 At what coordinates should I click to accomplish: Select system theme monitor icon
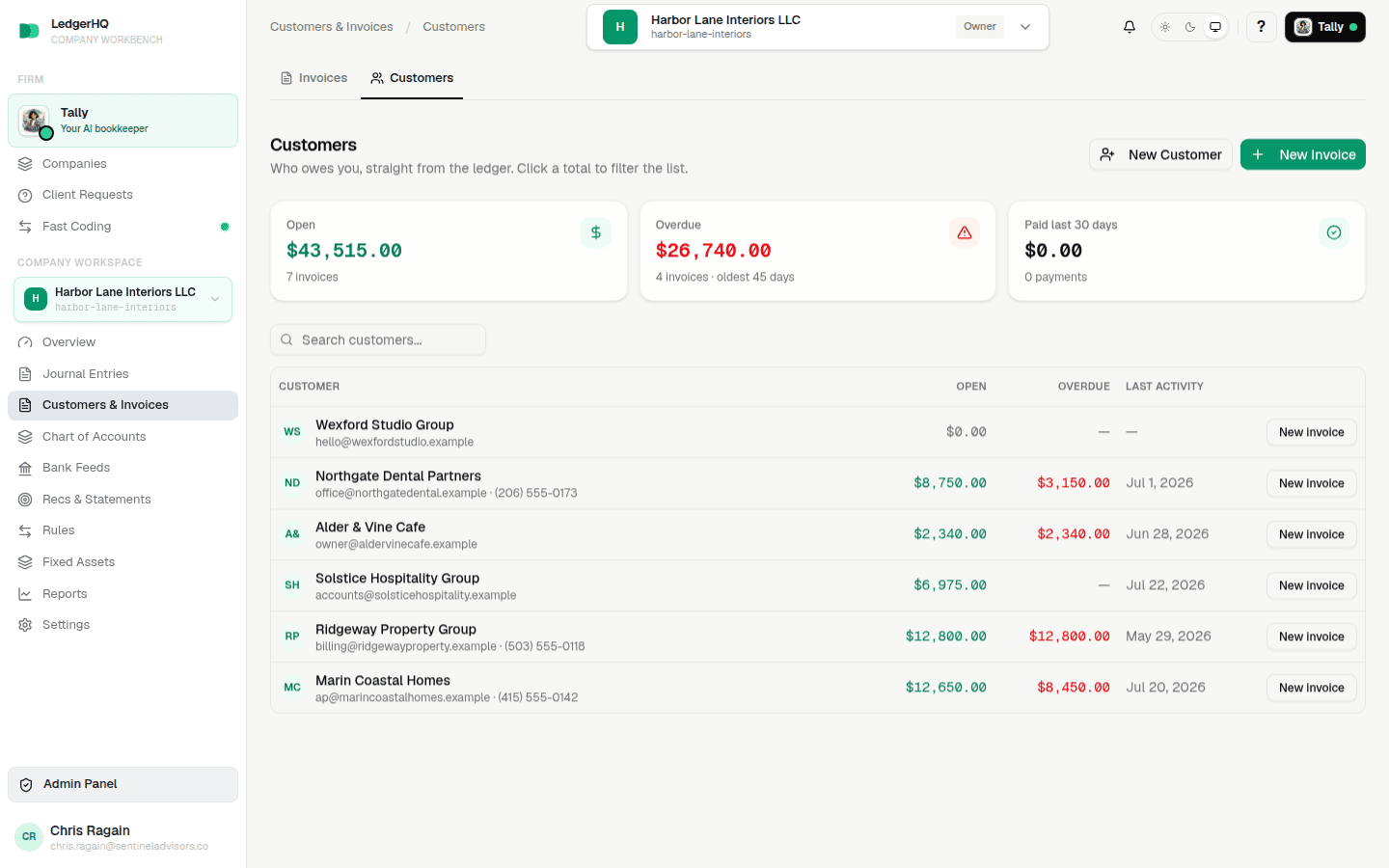1215,27
